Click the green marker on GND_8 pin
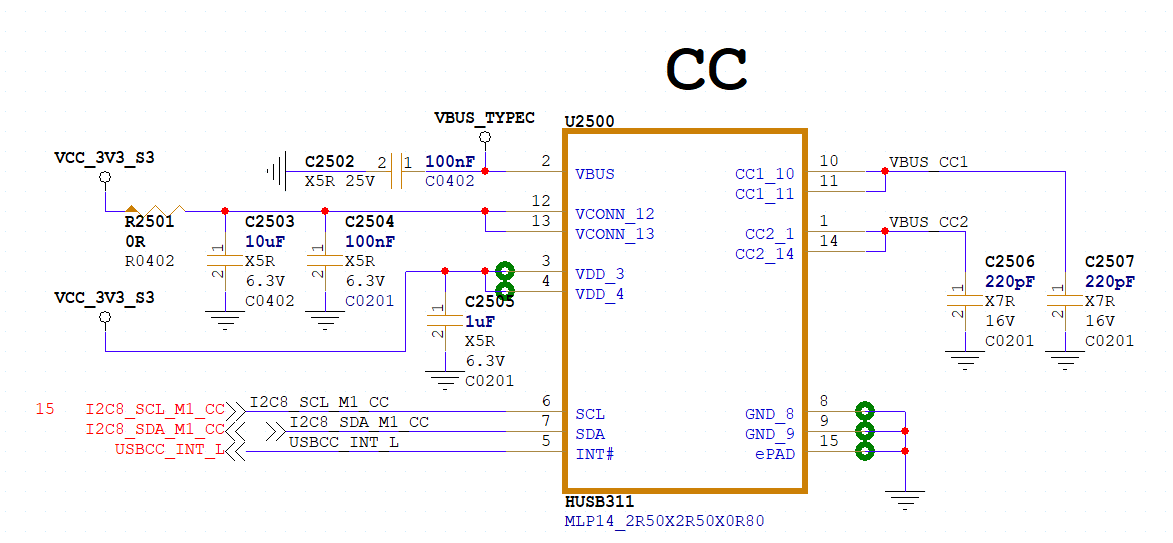Image resolution: width=1173 pixels, height=543 pixels. [x=865, y=411]
